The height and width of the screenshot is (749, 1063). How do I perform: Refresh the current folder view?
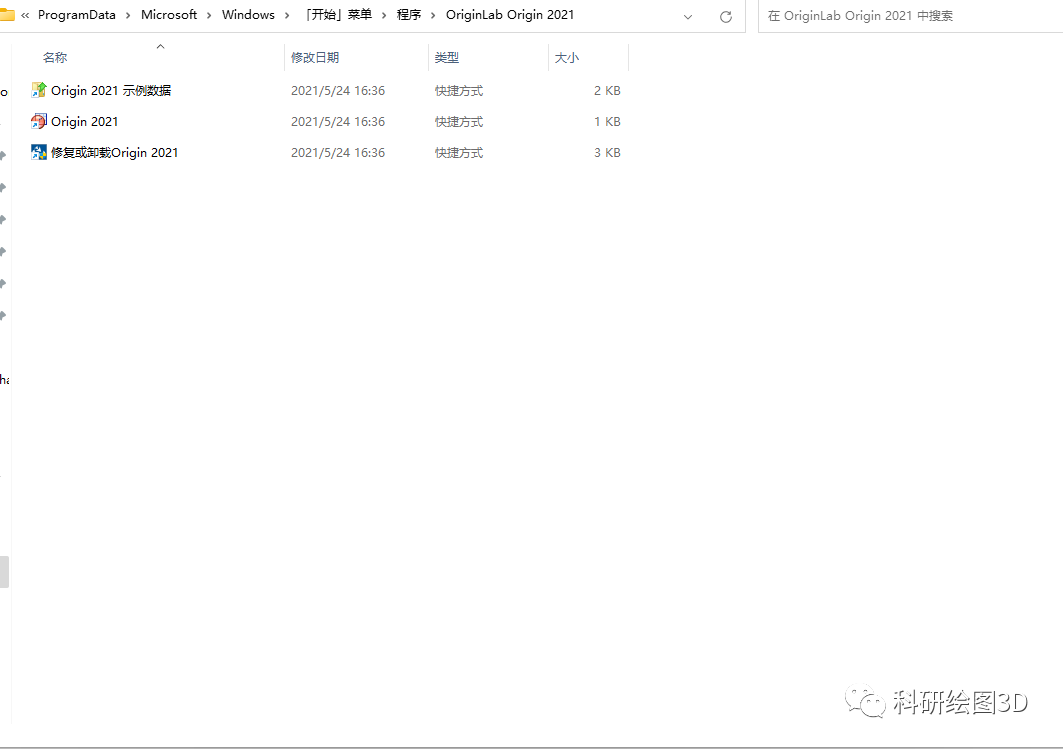(x=725, y=16)
